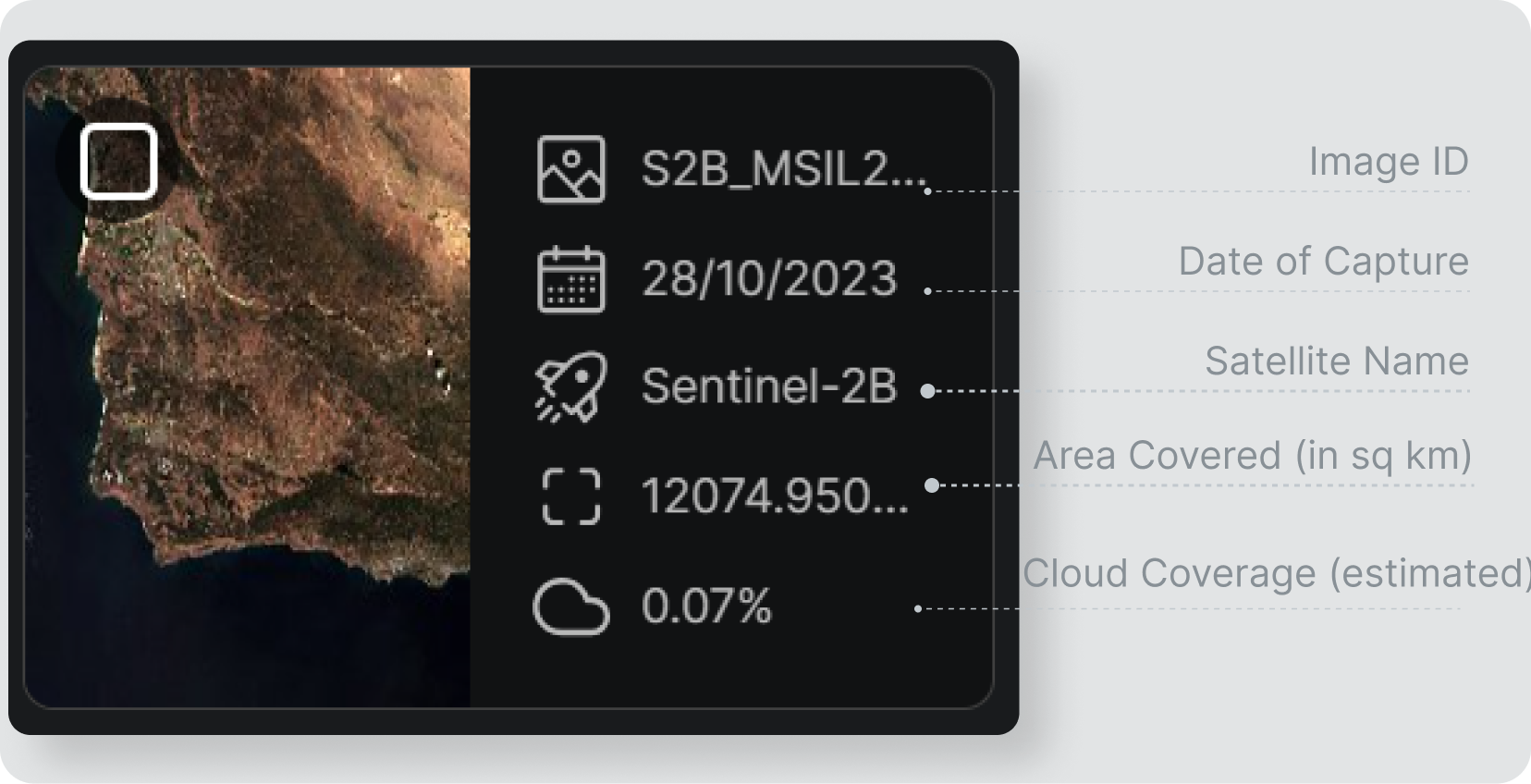Viewport: 1531px width, 784px height.
Task: Select the truncated S2B_MSIL2... image ID text
Action: (784, 169)
